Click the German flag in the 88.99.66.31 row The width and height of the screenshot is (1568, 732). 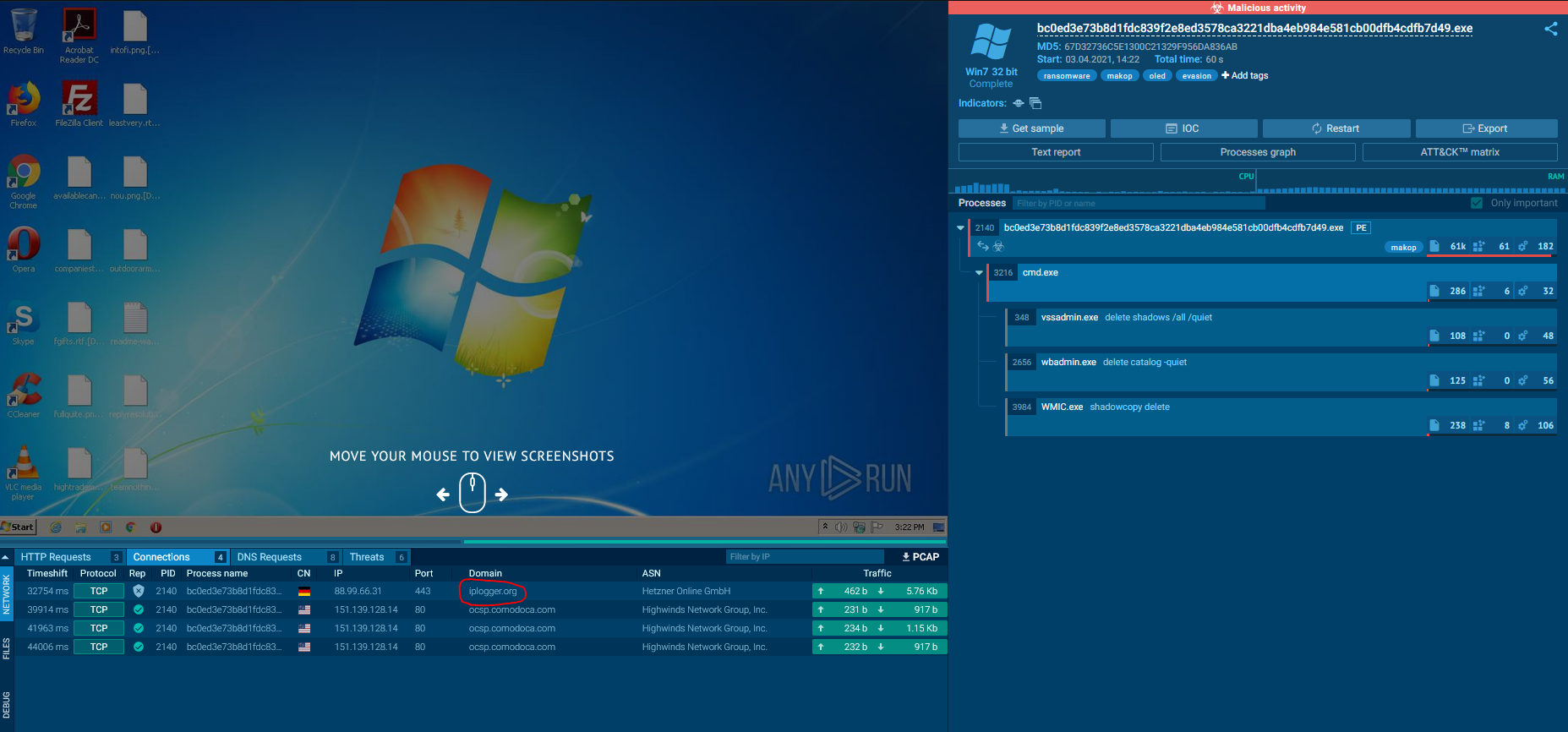pyautogui.click(x=304, y=592)
